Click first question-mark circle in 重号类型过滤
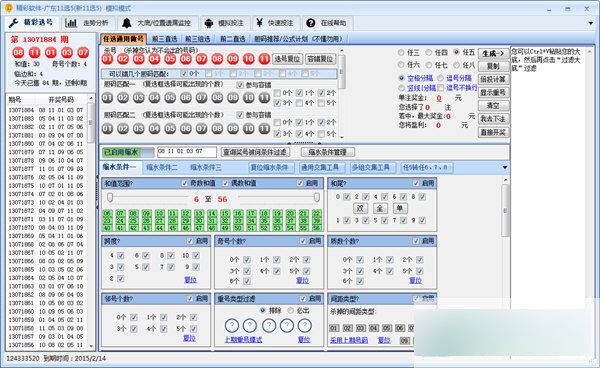The image size is (600, 368). point(232,326)
